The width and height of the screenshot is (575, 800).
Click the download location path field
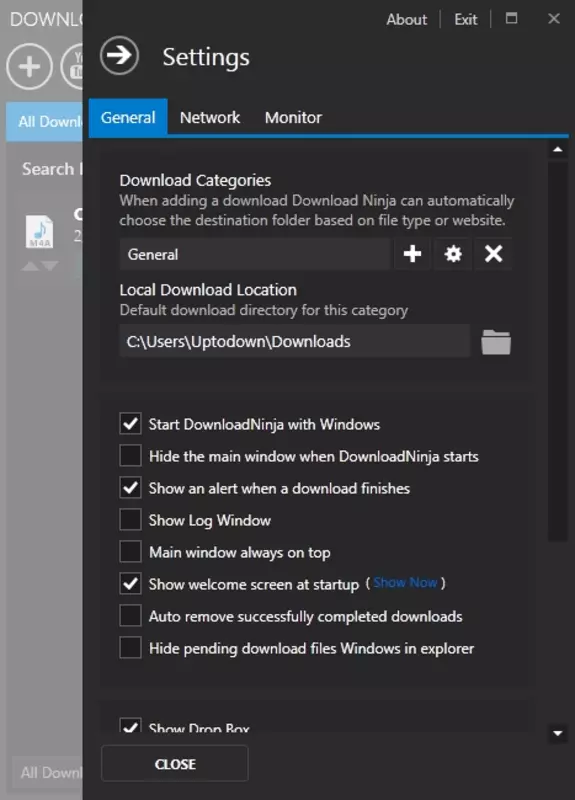tap(294, 341)
